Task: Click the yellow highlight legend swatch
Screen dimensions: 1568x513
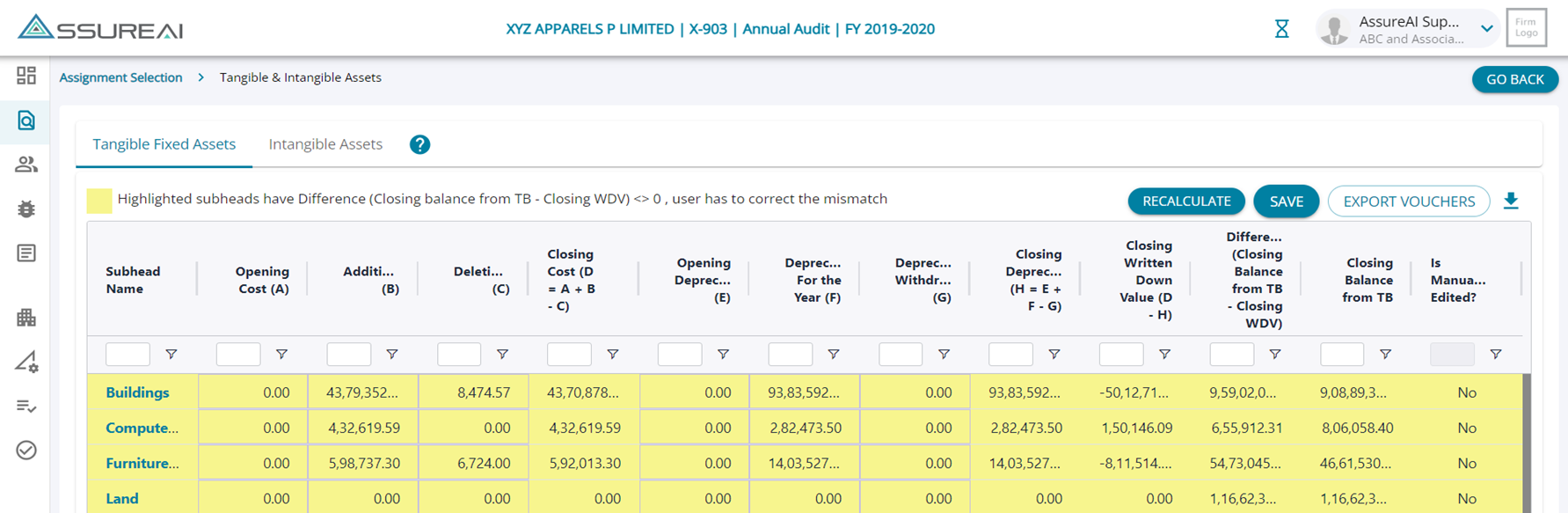Action: click(x=99, y=201)
